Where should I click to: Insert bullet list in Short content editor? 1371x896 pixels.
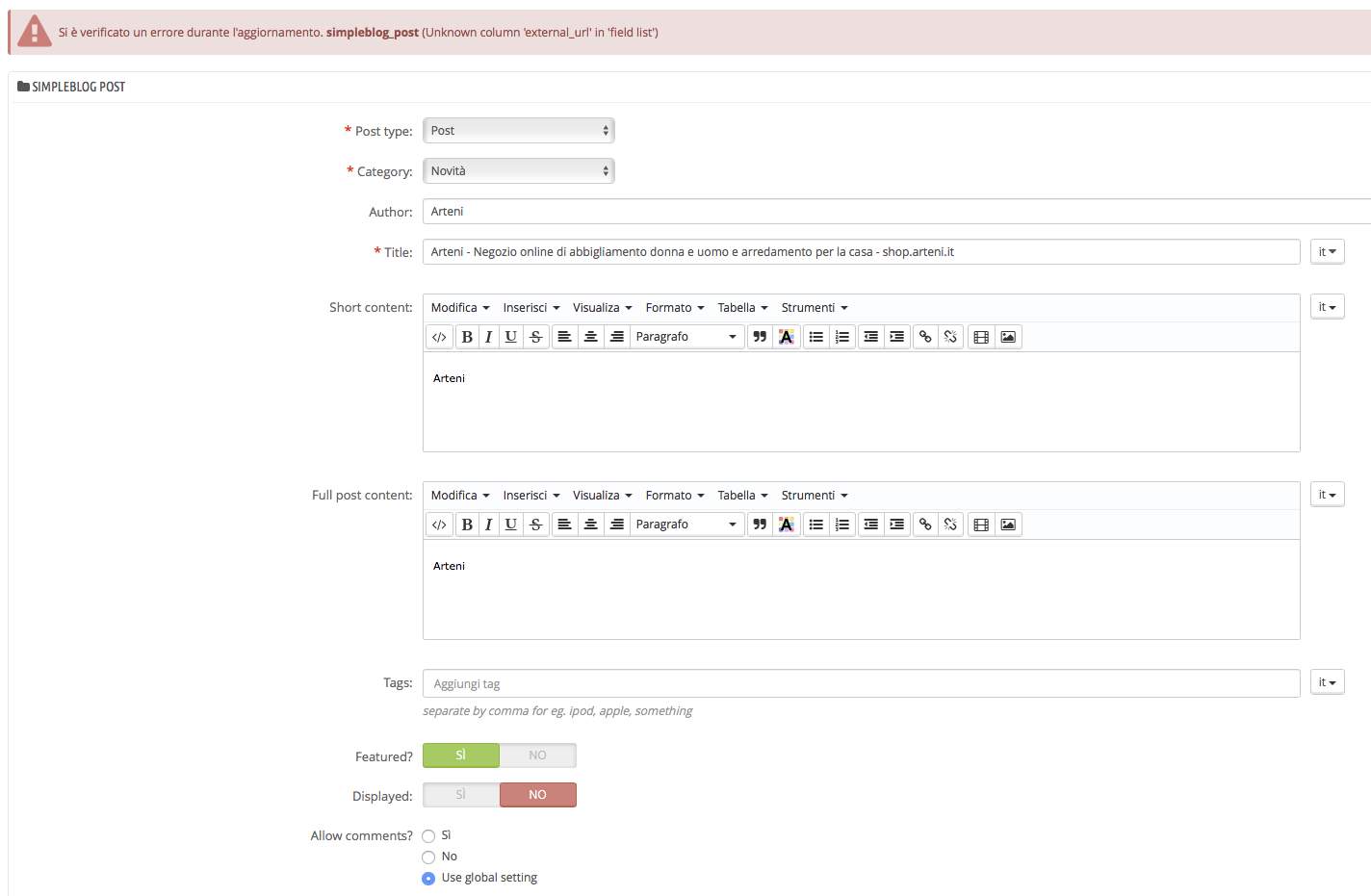816,337
